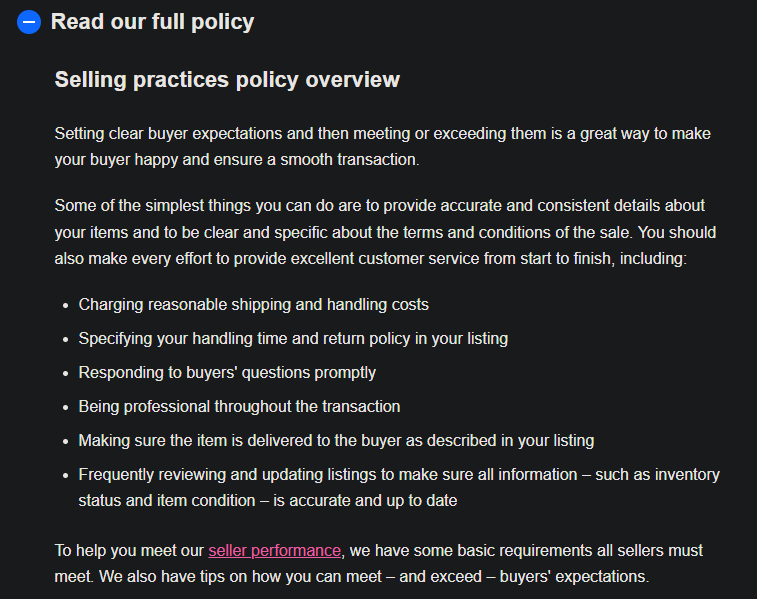Click the "Selling practices policy overview" heading

point(227,80)
